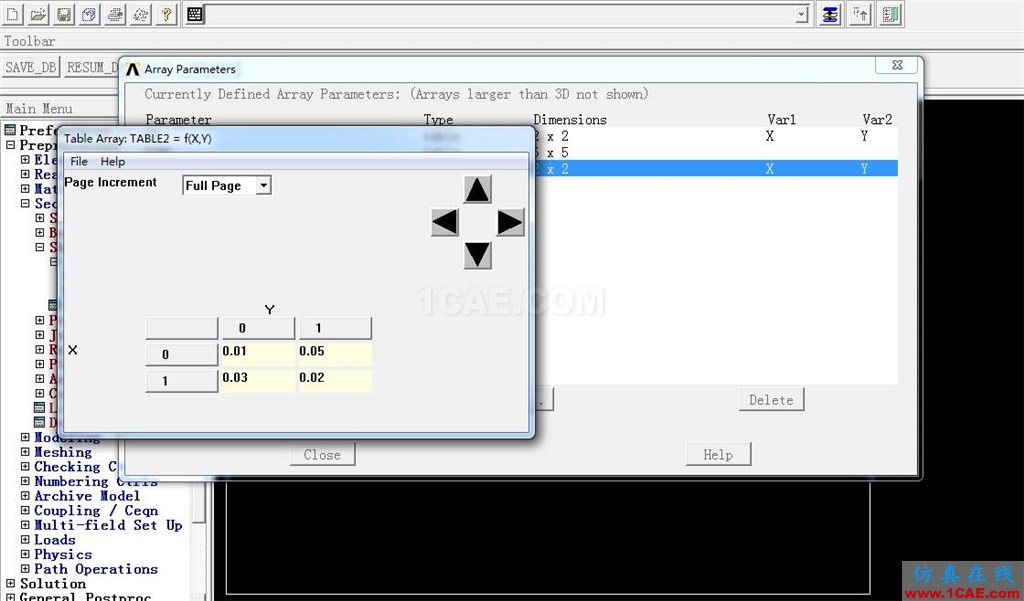This screenshot has height=601, width=1024.
Task: Click the Report Generator icon
Action: (x=140, y=14)
